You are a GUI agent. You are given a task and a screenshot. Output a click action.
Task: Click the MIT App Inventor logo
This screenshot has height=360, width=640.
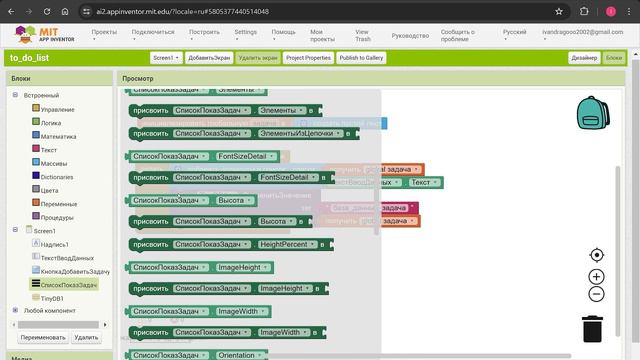point(44,35)
